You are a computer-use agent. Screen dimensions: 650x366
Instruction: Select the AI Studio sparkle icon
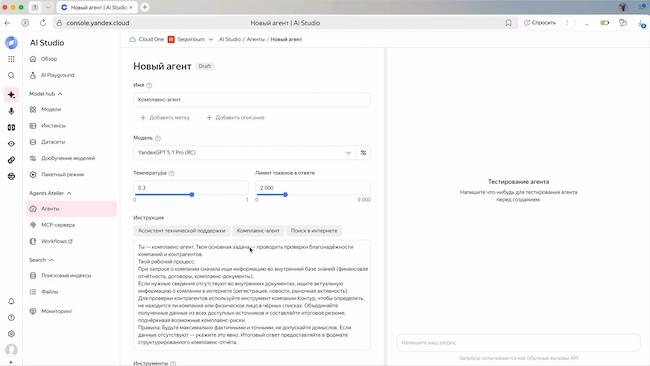pos(11,95)
